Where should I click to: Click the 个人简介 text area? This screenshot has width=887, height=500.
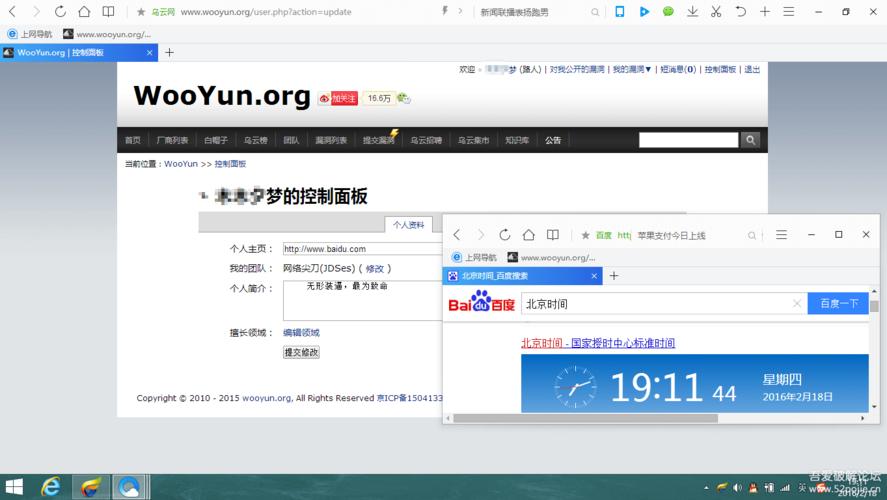(362, 300)
